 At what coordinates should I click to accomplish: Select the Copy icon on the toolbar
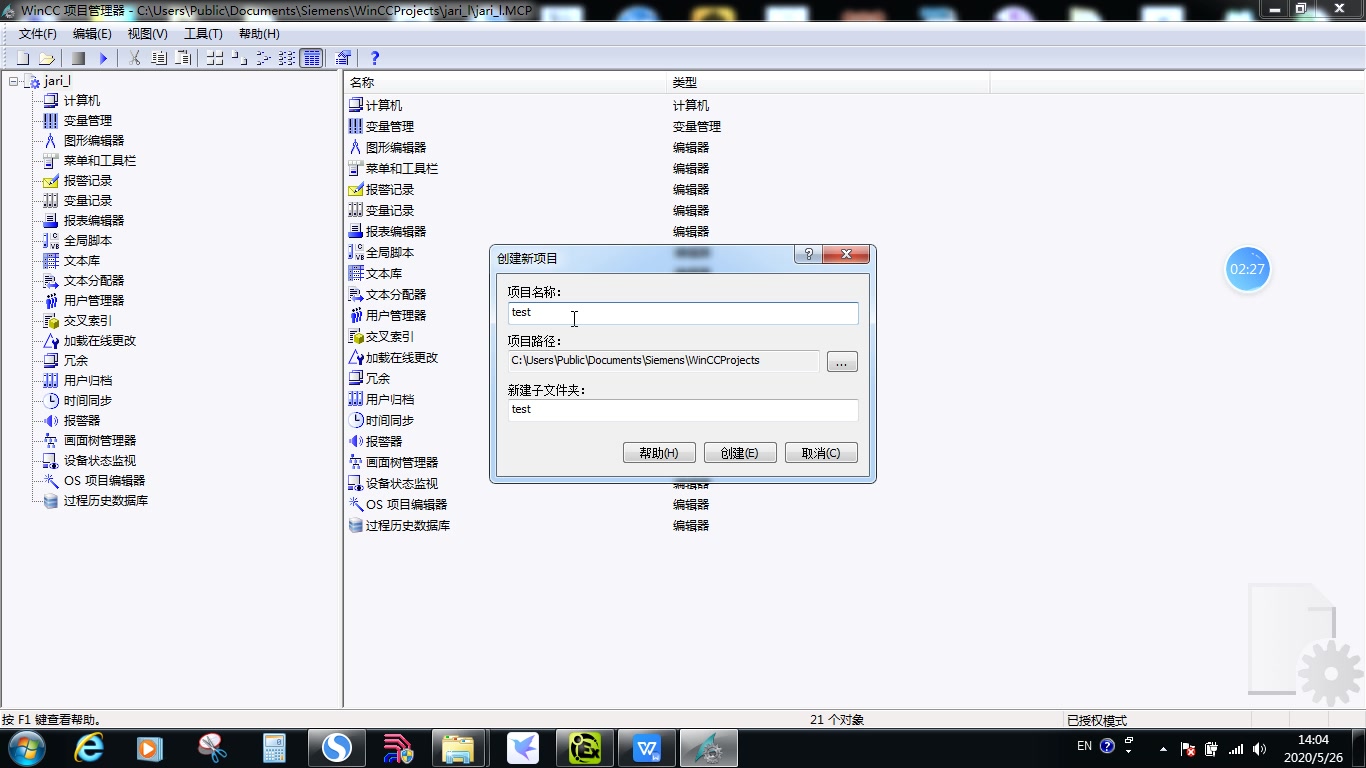157,58
